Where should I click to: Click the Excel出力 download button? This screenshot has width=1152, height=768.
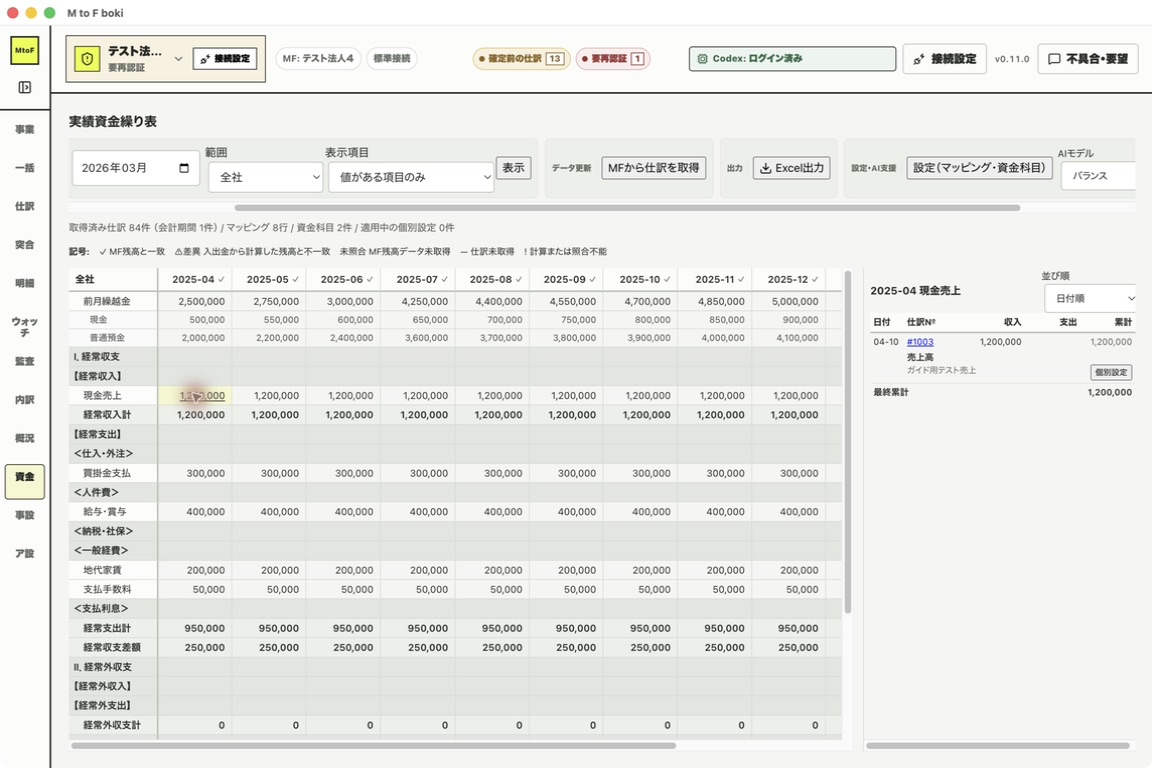tap(791, 168)
